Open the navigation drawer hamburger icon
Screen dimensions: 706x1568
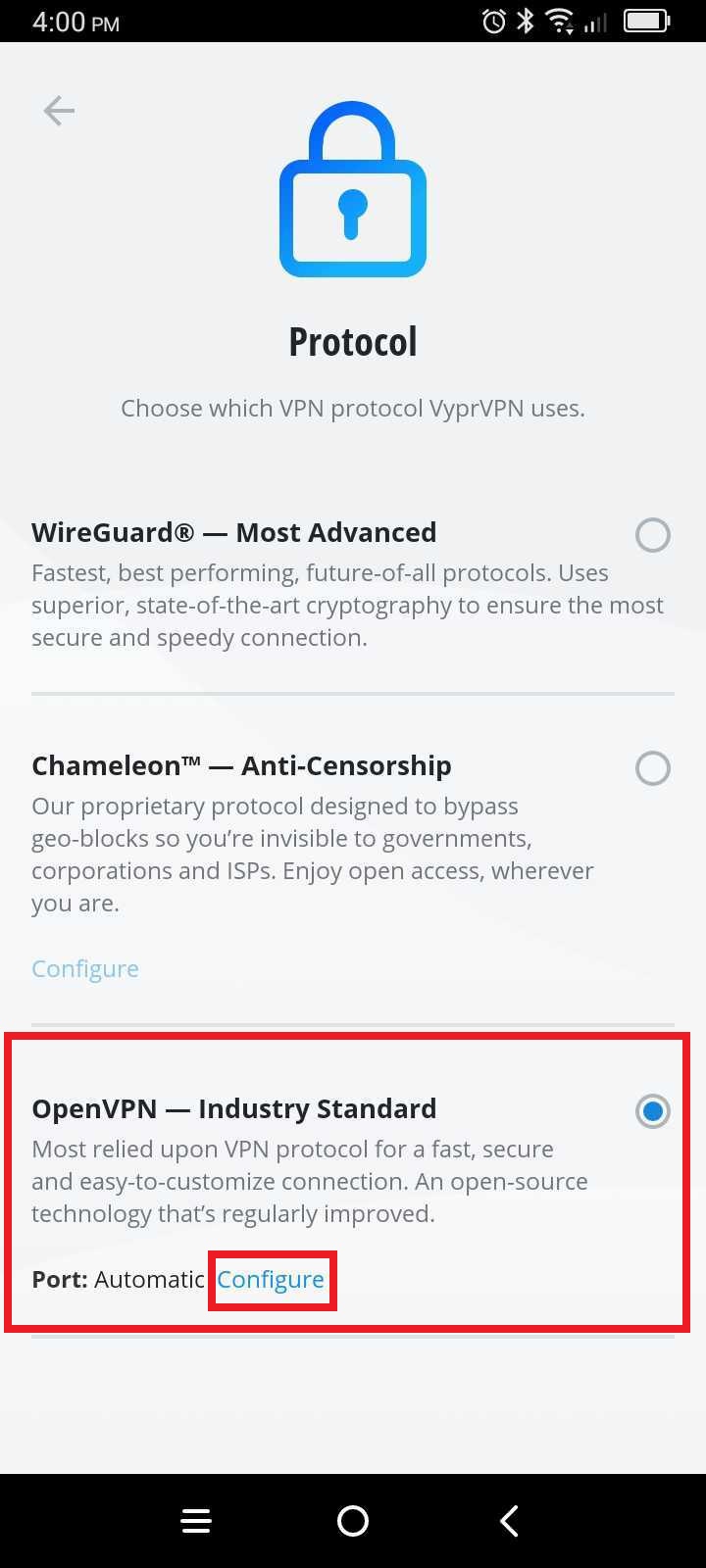click(x=196, y=1521)
